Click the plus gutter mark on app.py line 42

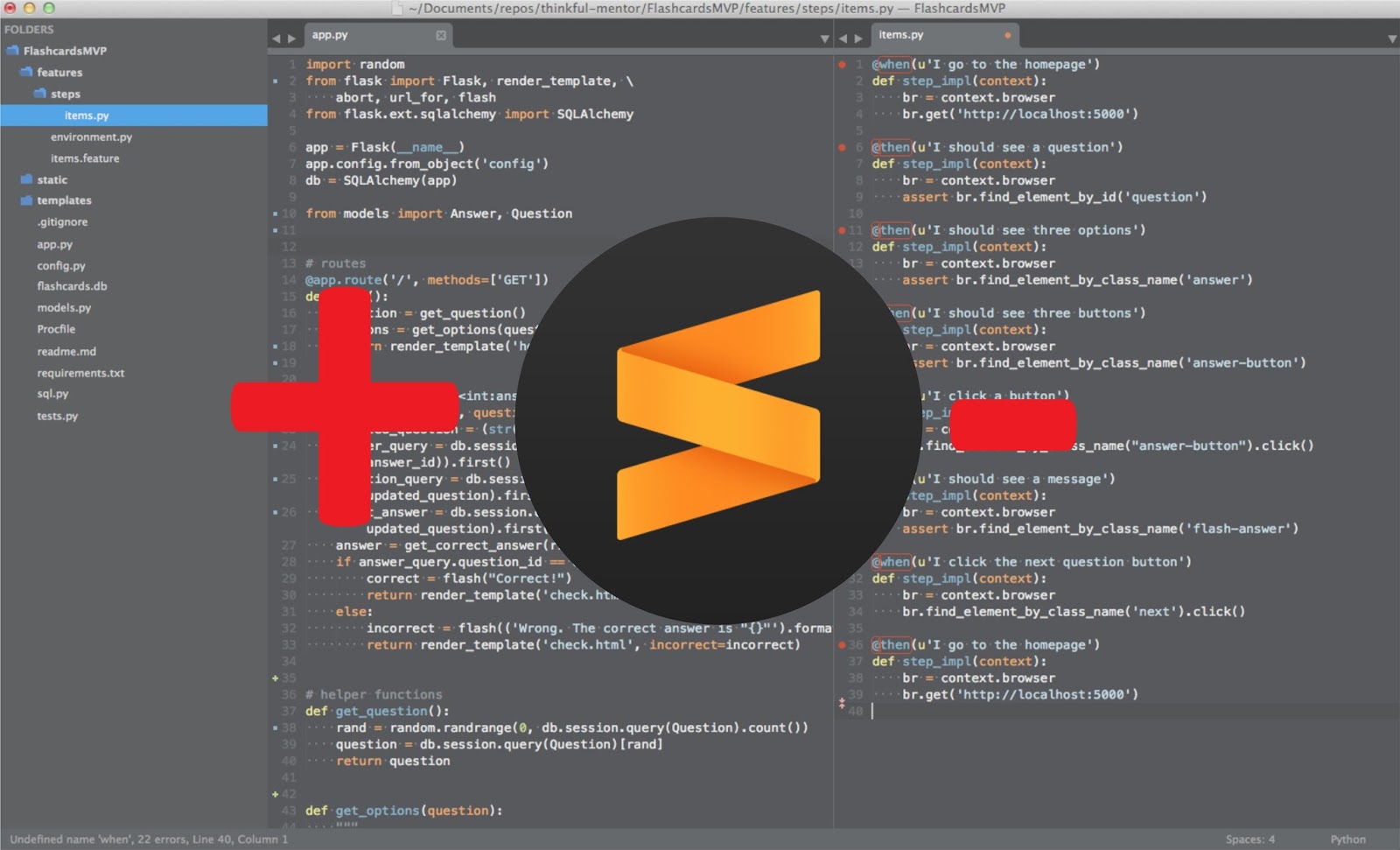[x=276, y=795]
